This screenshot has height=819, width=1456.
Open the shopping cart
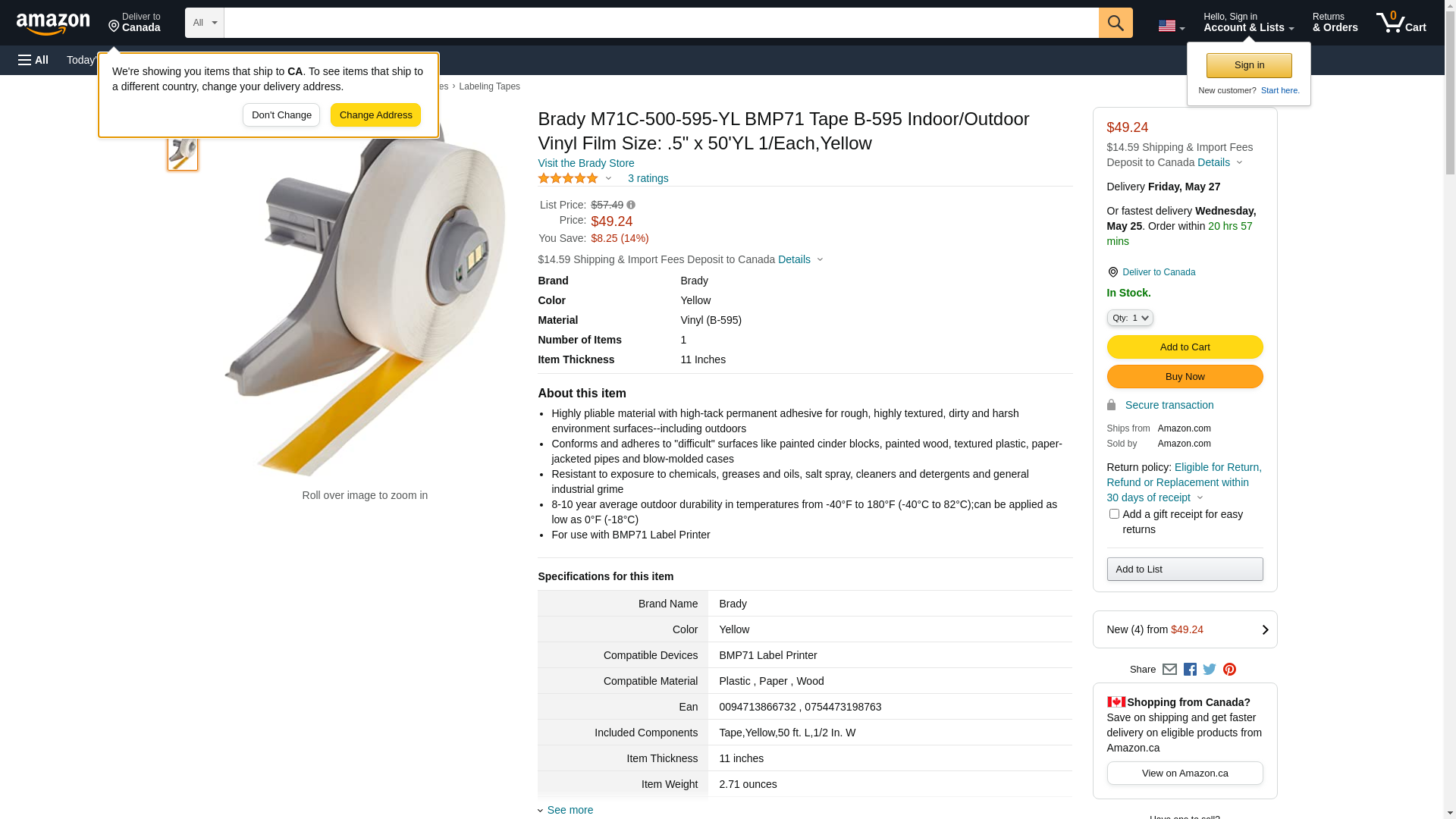[1401, 23]
